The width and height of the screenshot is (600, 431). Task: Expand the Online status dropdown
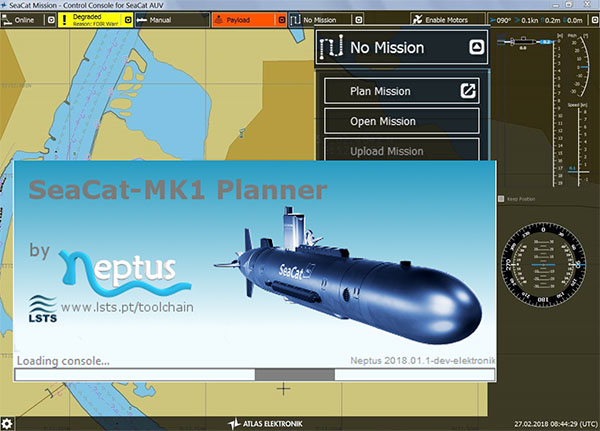point(51,20)
